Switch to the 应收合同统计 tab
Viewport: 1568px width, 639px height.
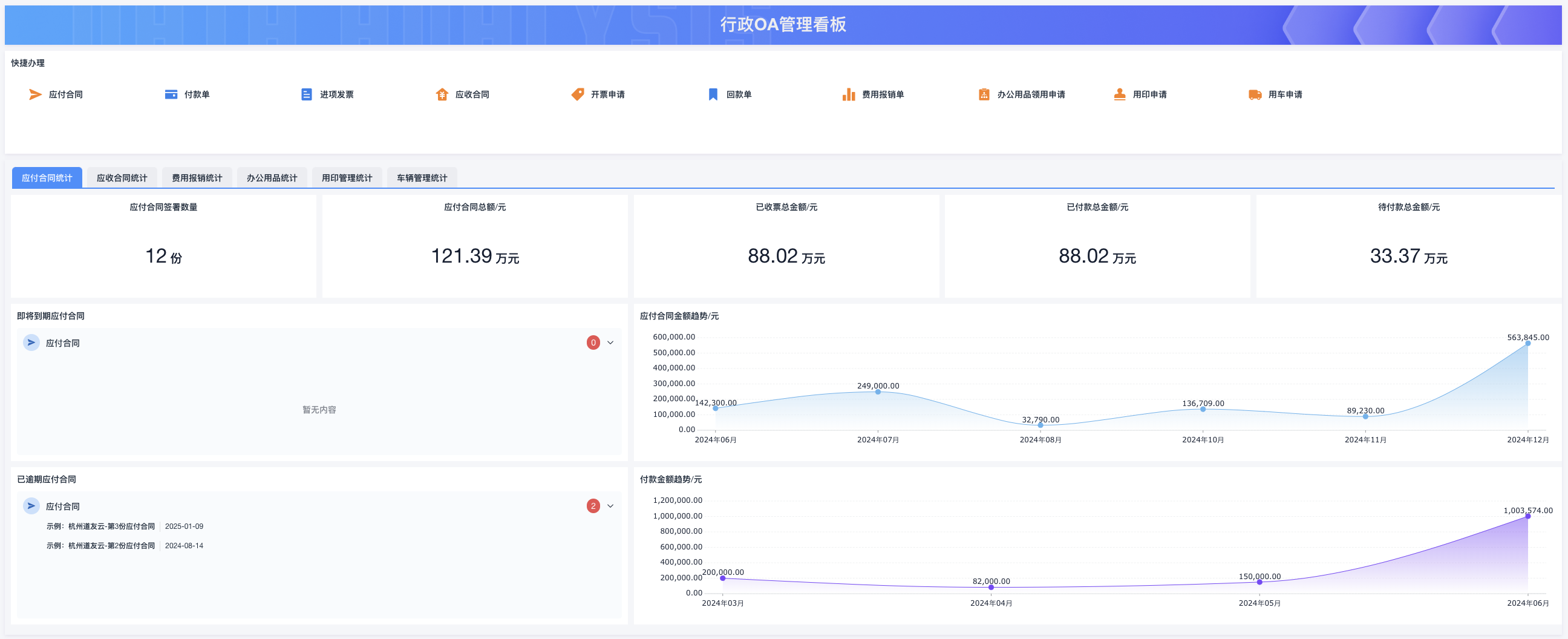coord(122,178)
